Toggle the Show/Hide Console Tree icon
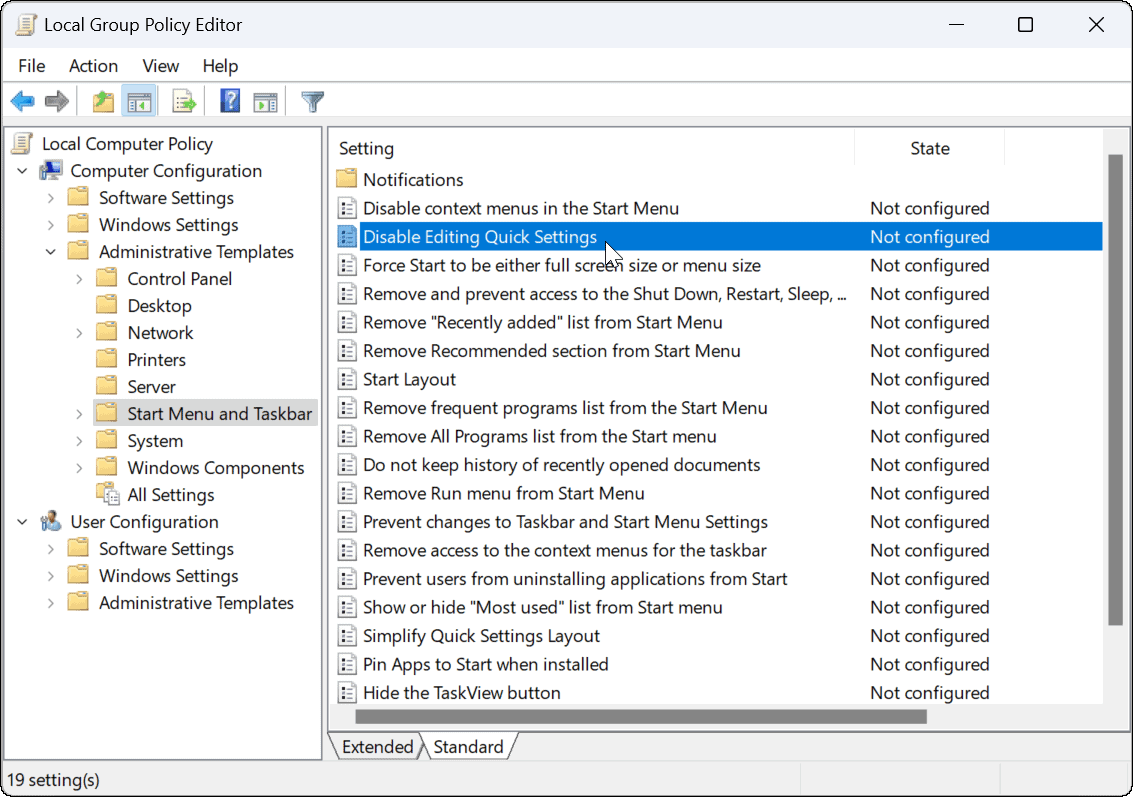Image resolution: width=1133 pixels, height=797 pixels. point(138,101)
